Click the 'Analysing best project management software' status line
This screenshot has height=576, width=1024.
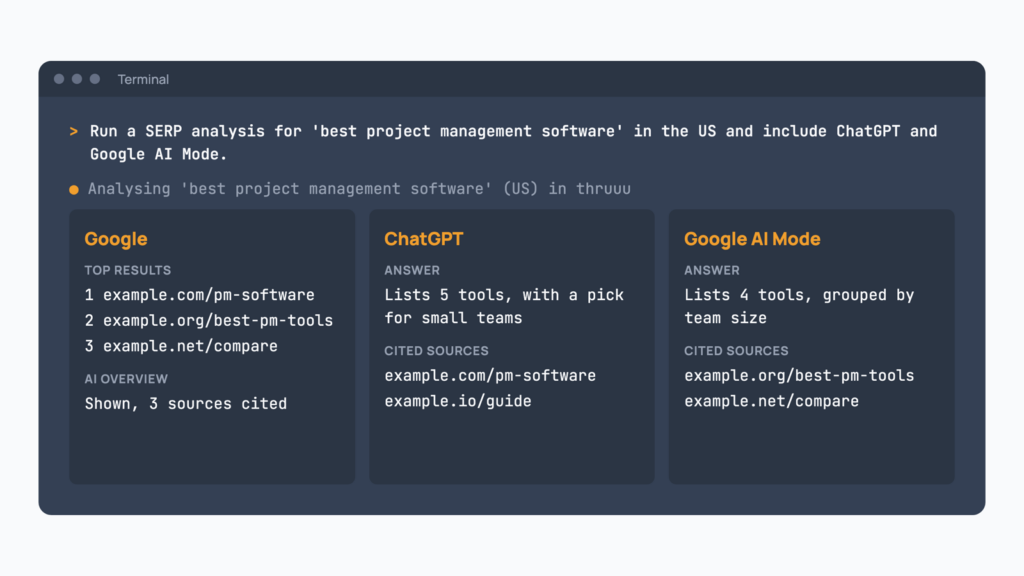tap(359, 189)
